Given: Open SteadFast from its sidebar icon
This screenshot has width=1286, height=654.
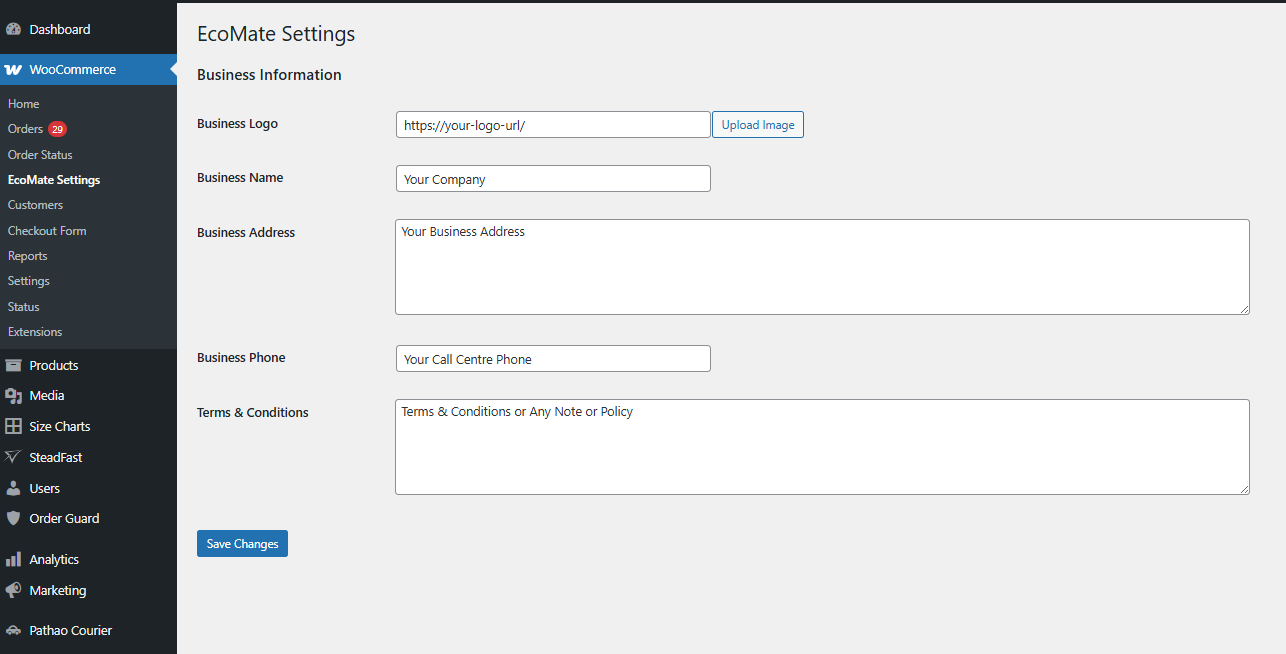Looking at the screenshot, I should 13,457.
